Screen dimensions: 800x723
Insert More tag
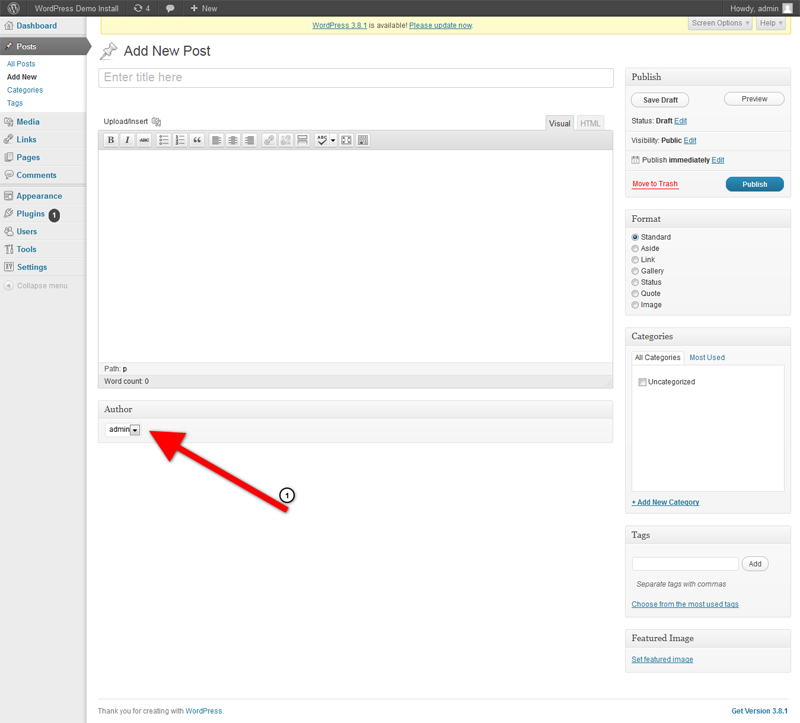(x=303, y=140)
